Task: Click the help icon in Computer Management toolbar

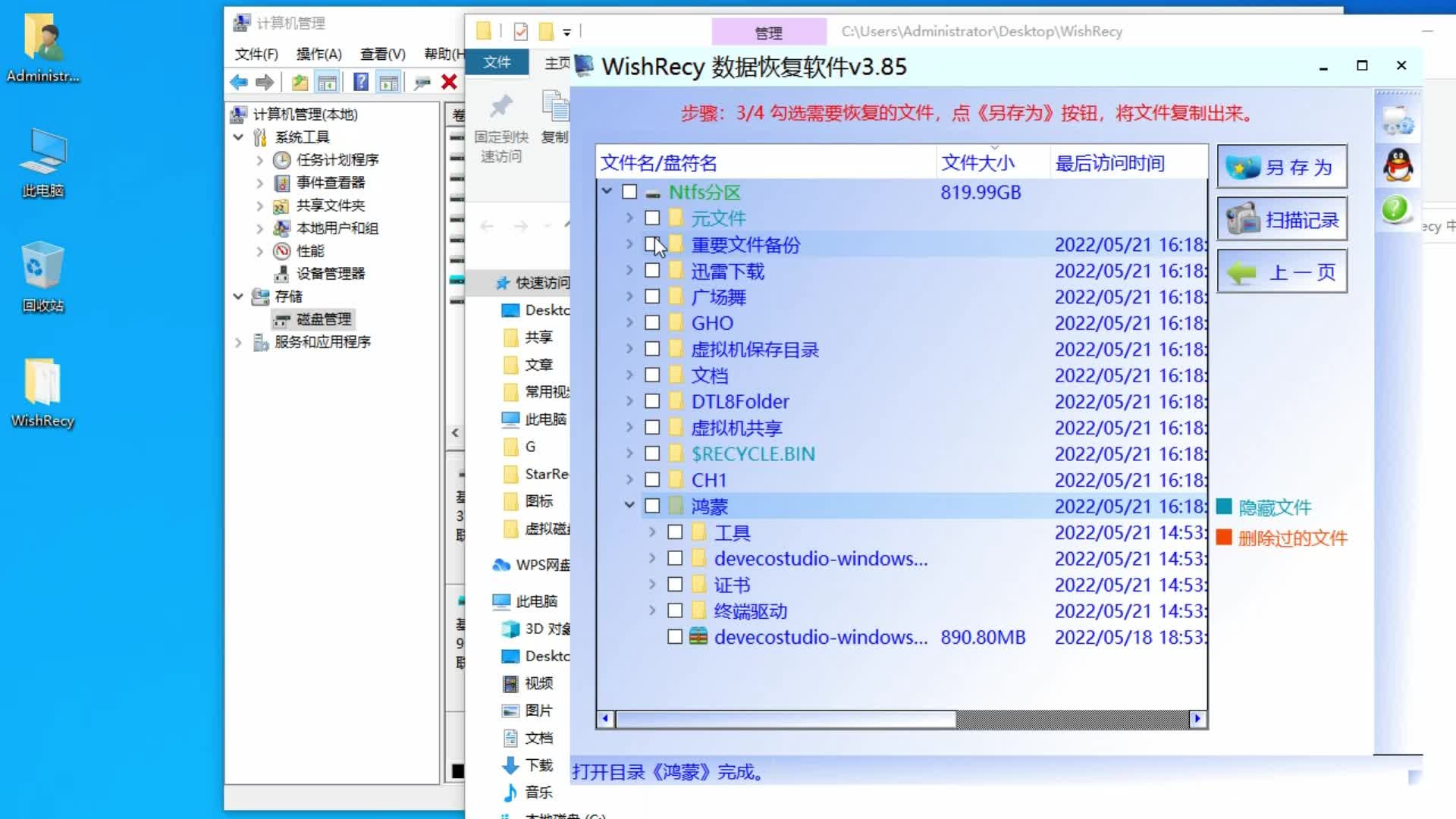Action: (x=361, y=82)
